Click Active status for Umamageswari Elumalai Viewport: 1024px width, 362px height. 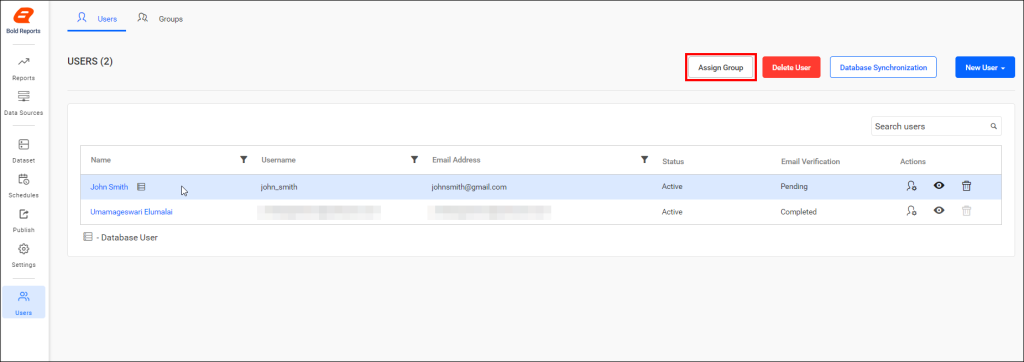(x=672, y=212)
